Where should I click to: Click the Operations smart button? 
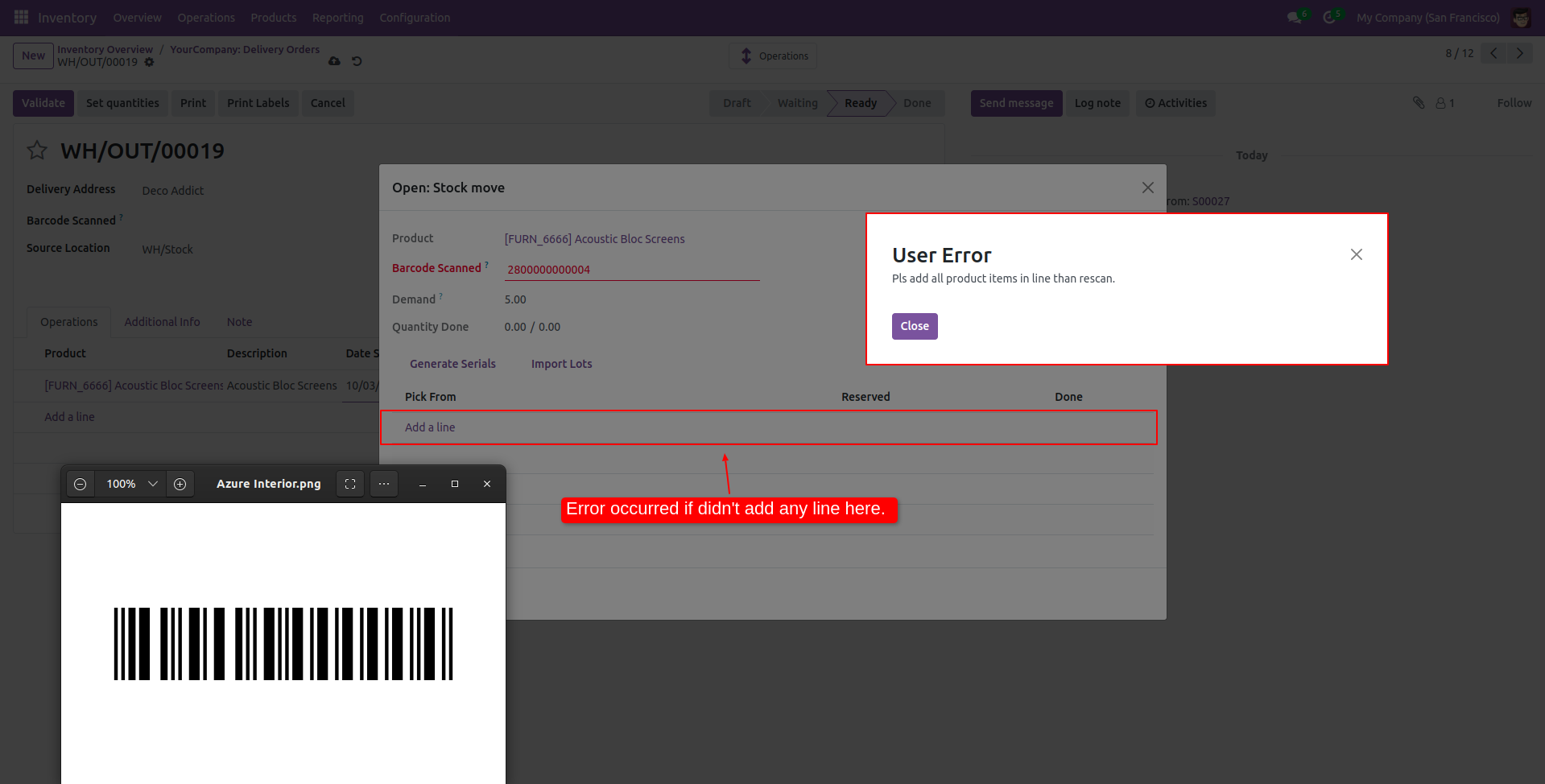point(773,56)
